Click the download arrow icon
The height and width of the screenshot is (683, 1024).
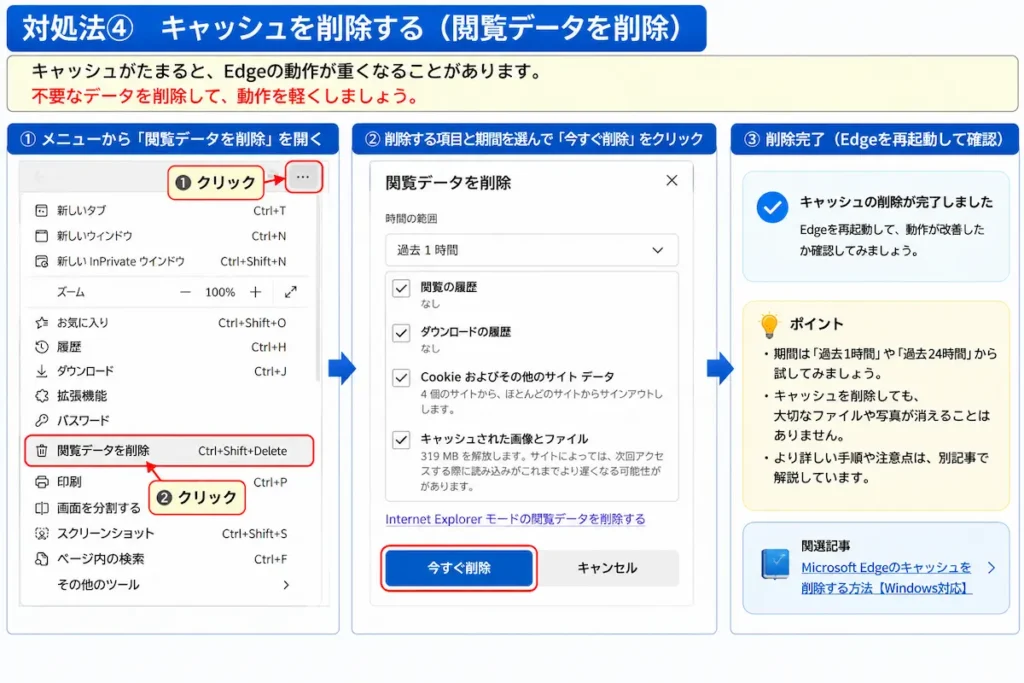[x=41, y=371]
